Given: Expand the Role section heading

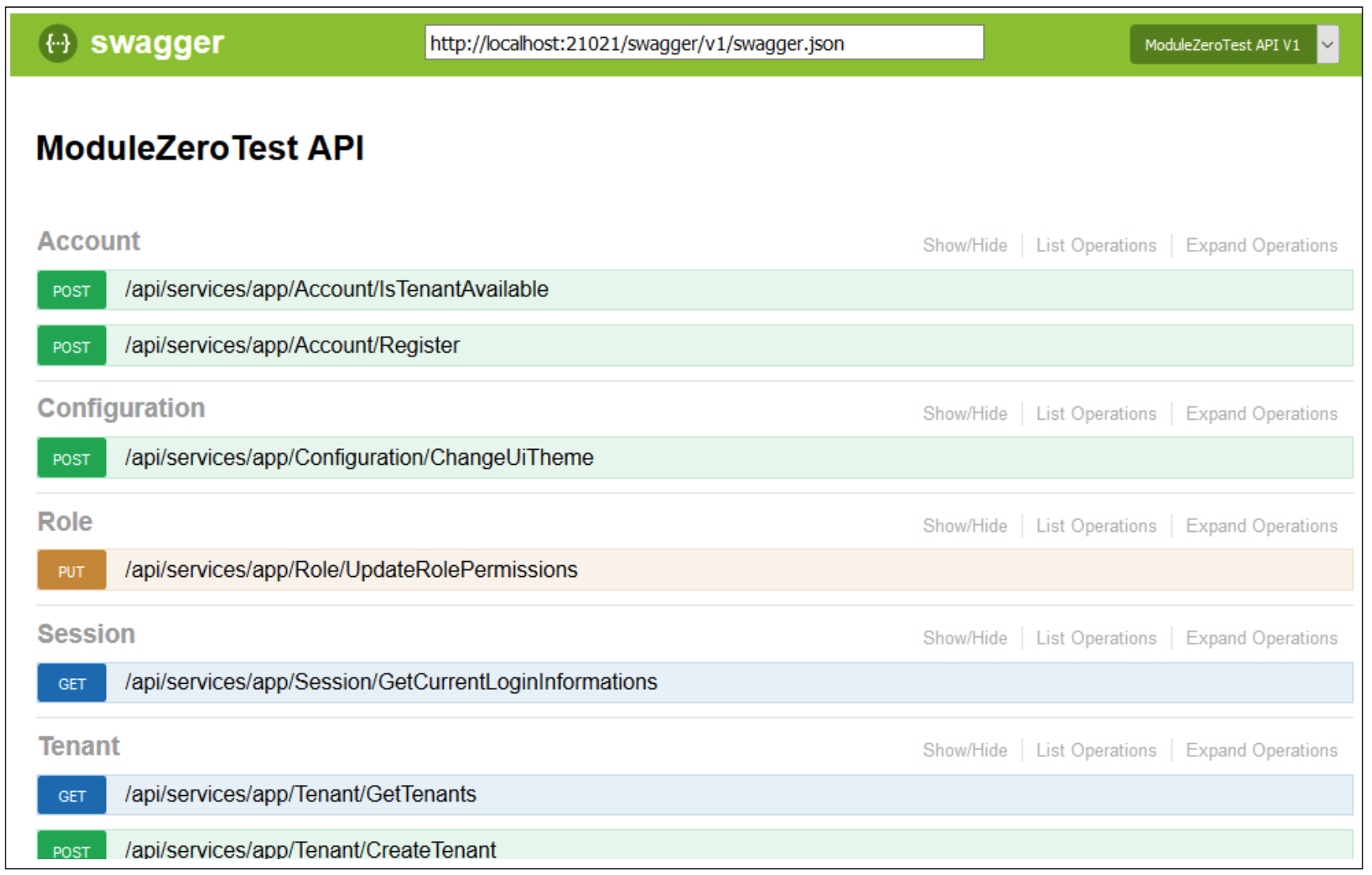Looking at the screenshot, I should click(65, 522).
